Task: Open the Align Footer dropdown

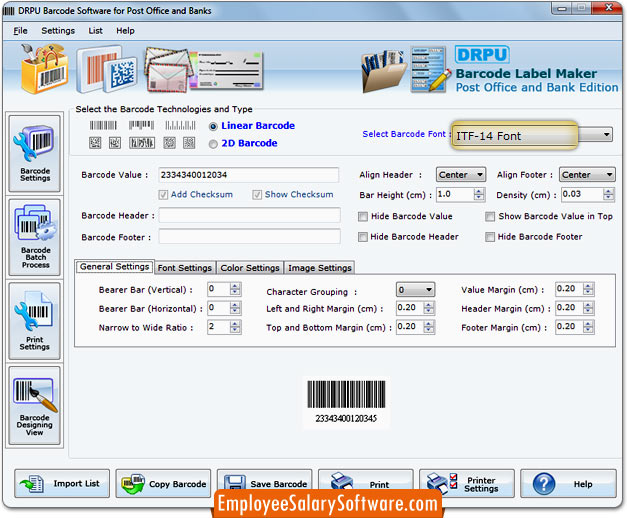Action: [x=587, y=175]
